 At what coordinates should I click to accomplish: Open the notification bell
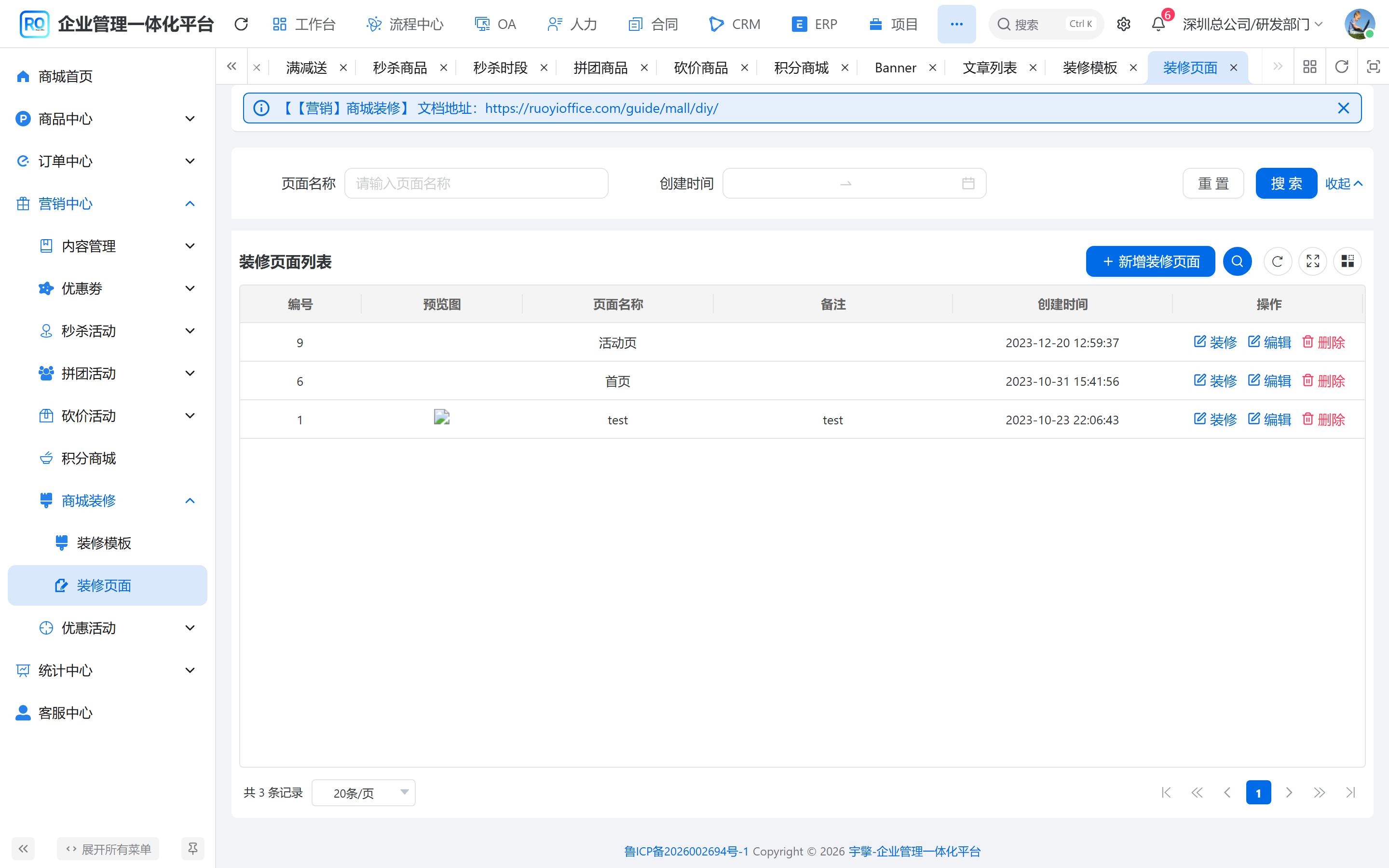1158,24
